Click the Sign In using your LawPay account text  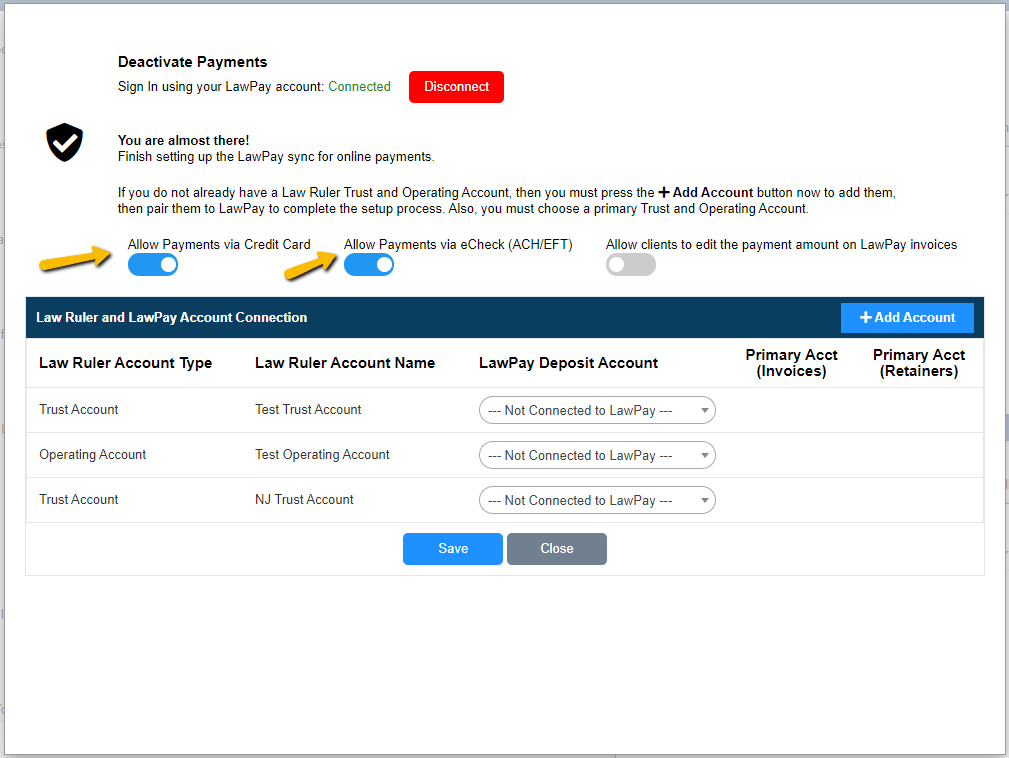click(221, 87)
